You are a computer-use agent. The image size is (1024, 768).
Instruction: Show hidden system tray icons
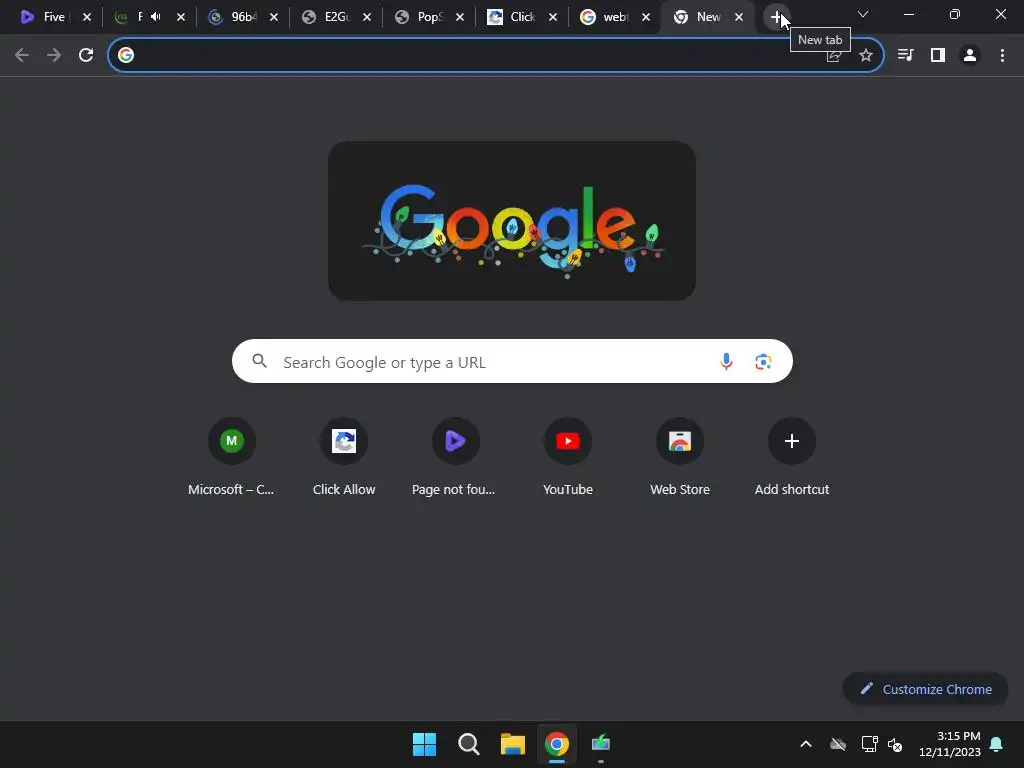pyautogui.click(x=806, y=744)
